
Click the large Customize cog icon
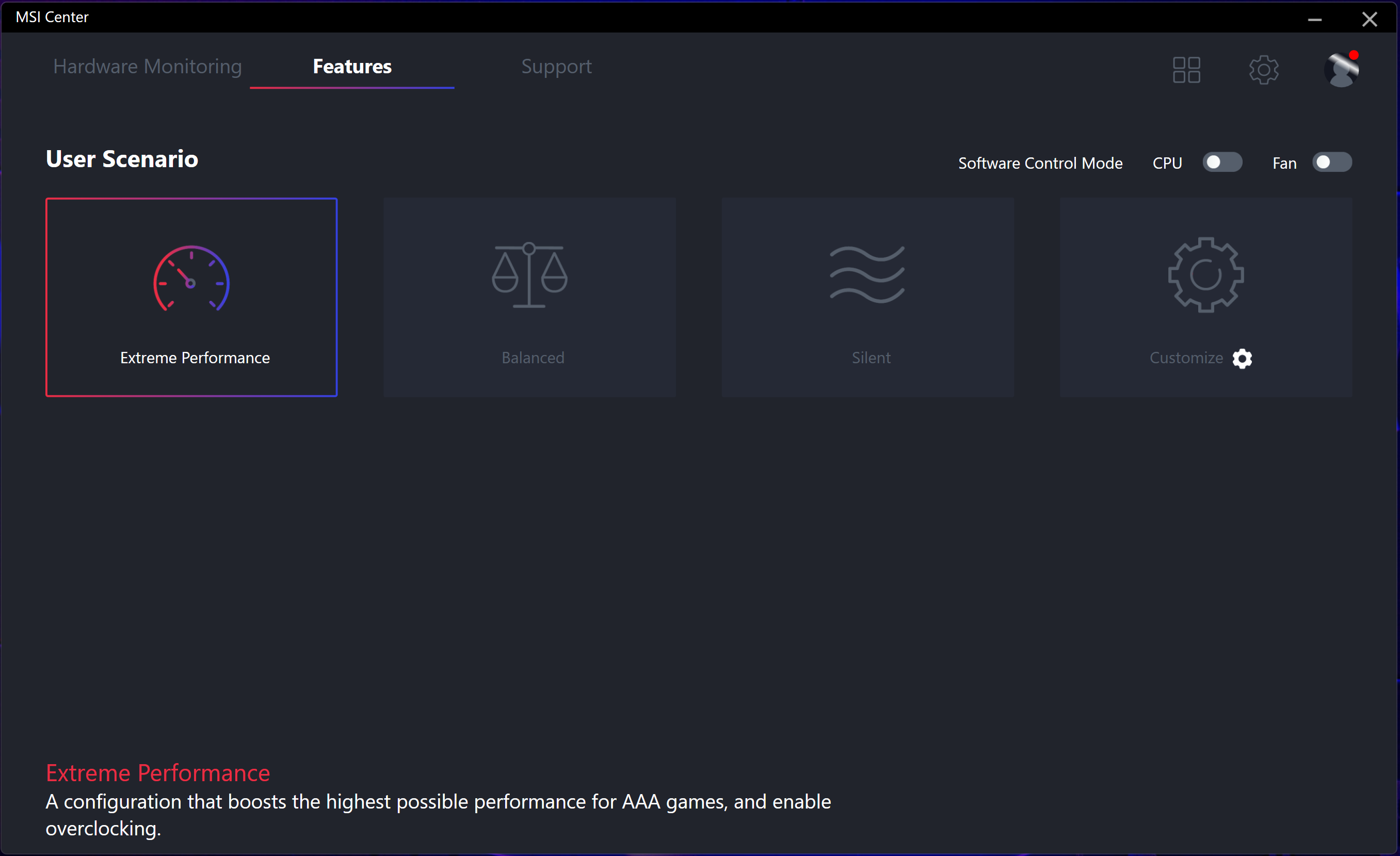click(x=1205, y=275)
